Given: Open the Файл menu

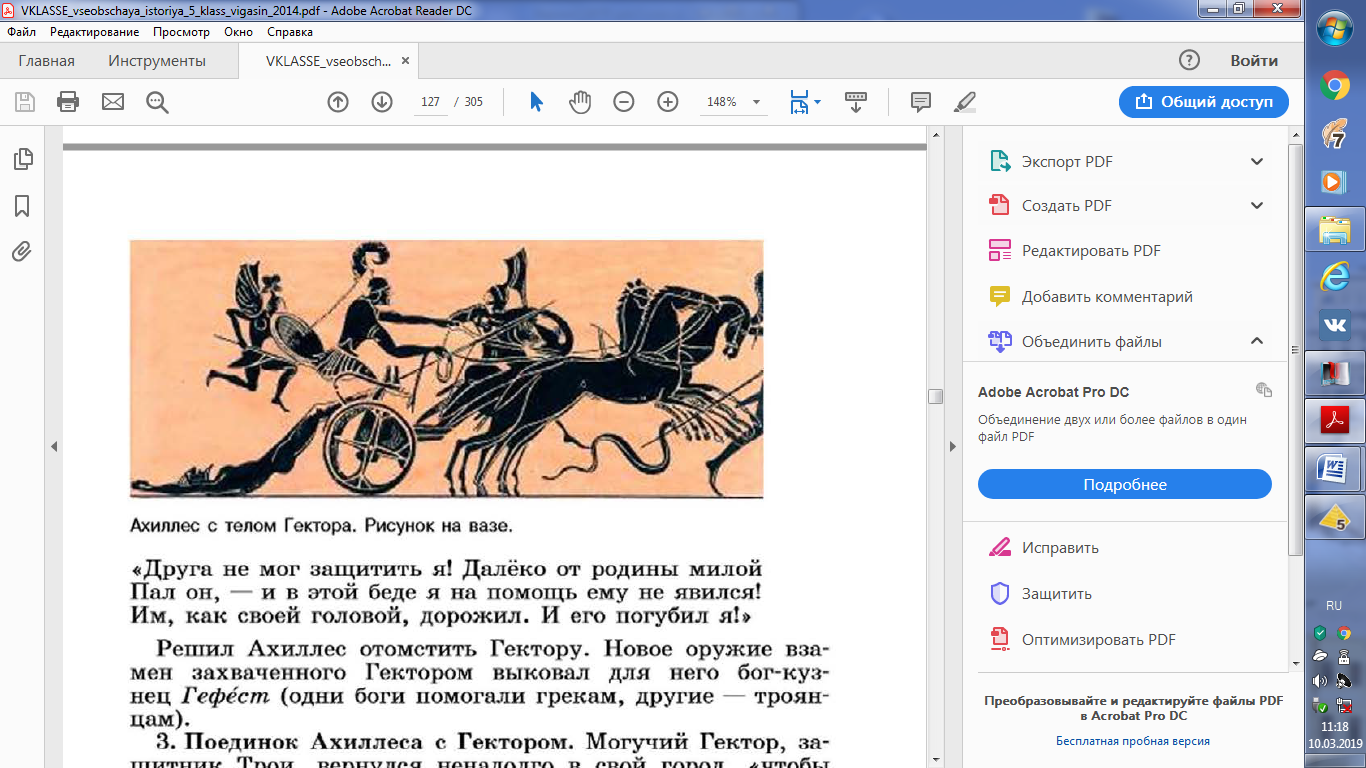Looking at the screenshot, I should tap(21, 32).
